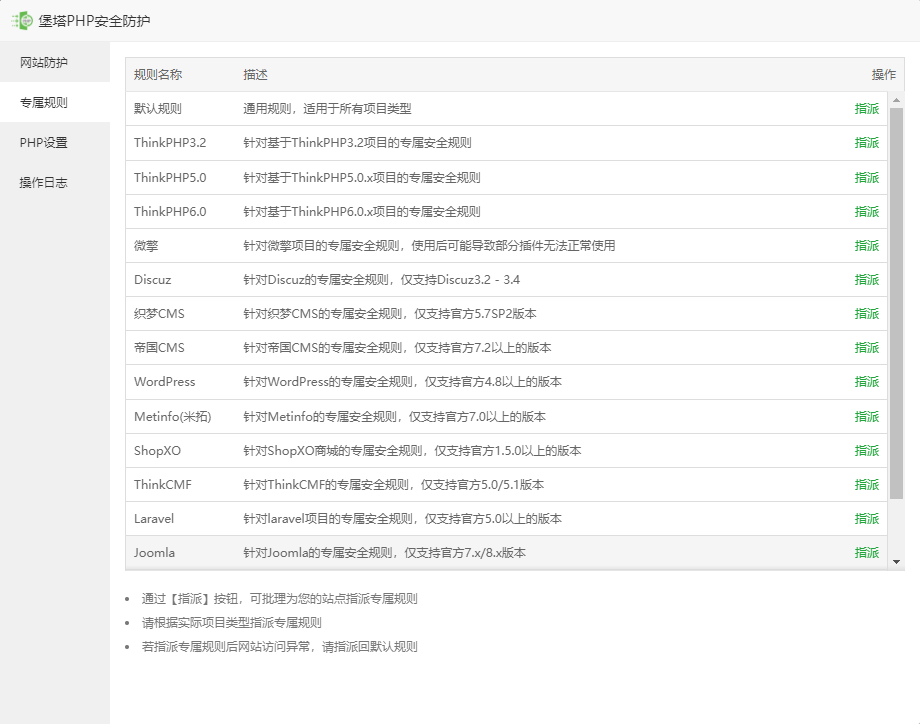The height and width of the screenshot is (724, 920).
Task: Assign the 帝国CMS rule
Action: 867,347
